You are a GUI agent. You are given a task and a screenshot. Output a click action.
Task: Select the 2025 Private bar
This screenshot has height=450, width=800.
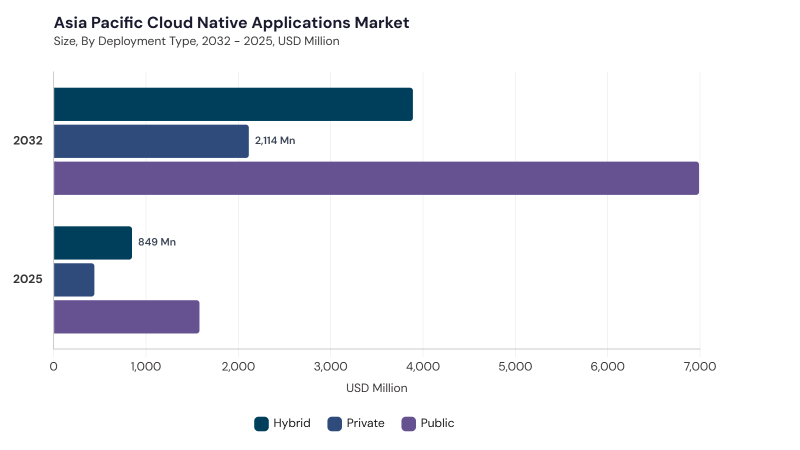74,280
